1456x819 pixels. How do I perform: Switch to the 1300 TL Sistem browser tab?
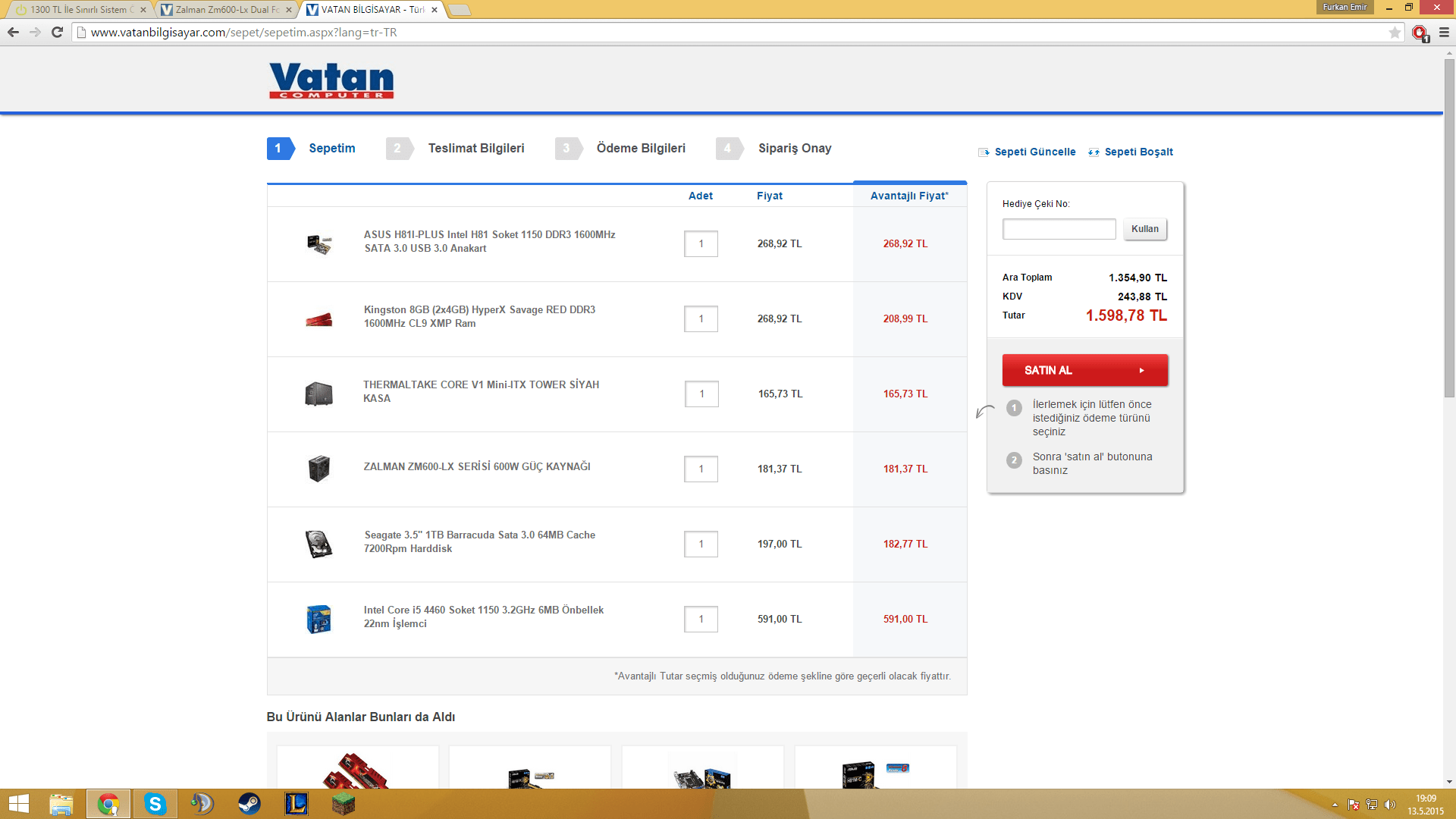77,10
